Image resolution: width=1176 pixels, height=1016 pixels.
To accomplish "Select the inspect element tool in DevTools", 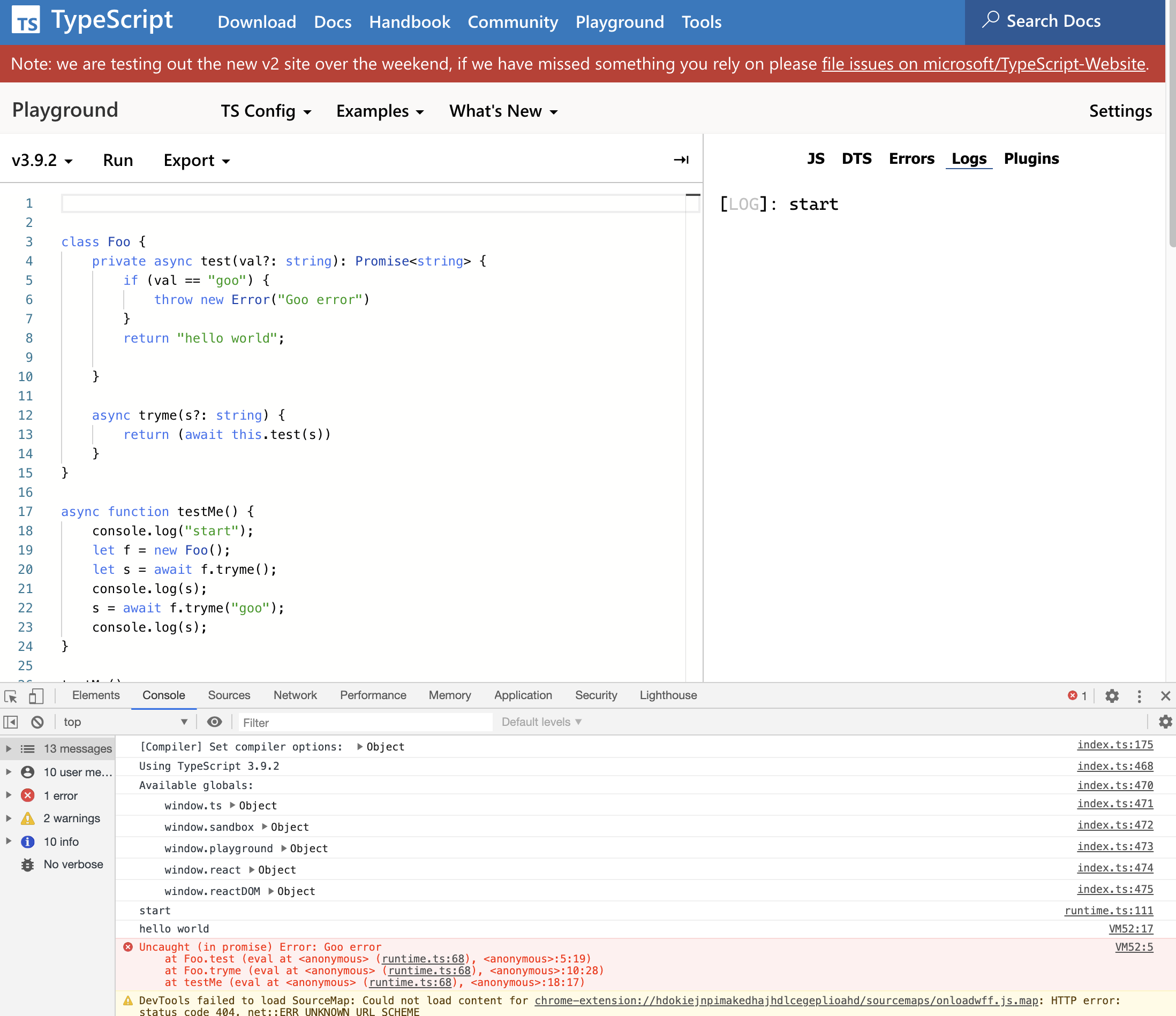I will 11,695.
